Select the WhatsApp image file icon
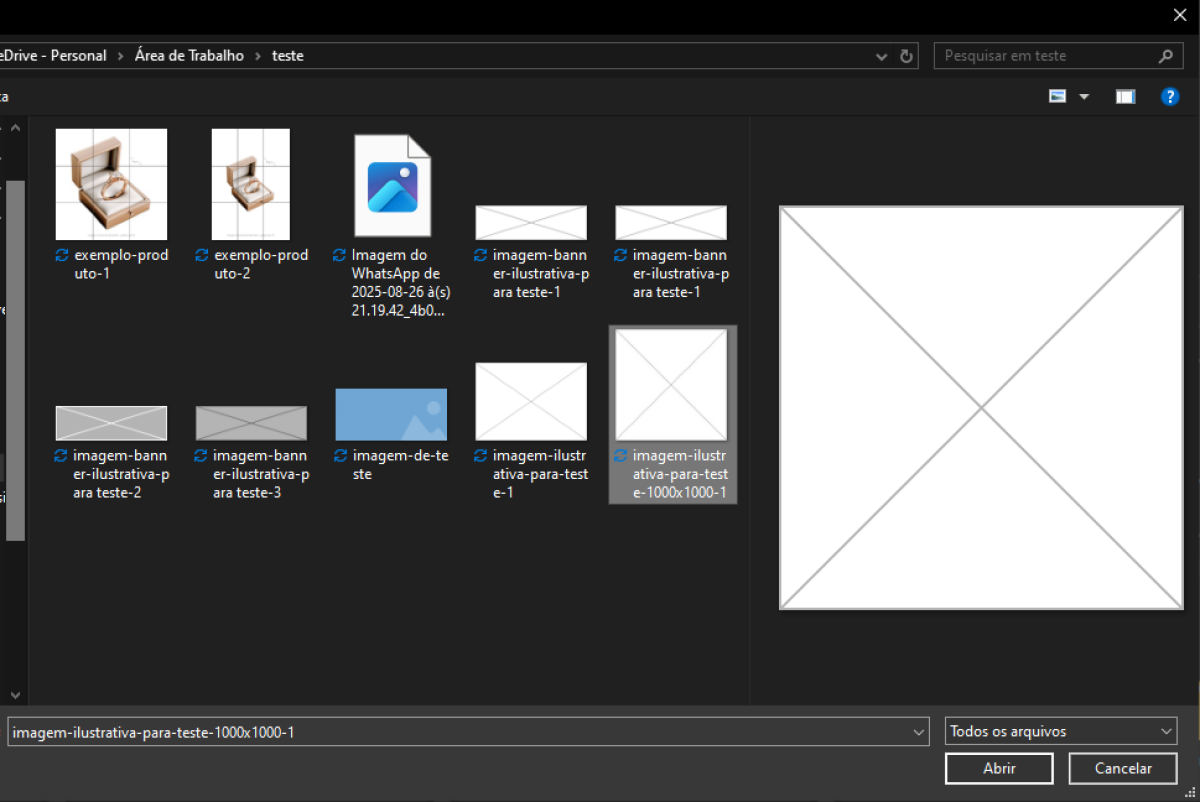This screenshot has height=802, width=1200. pos(392,186)
